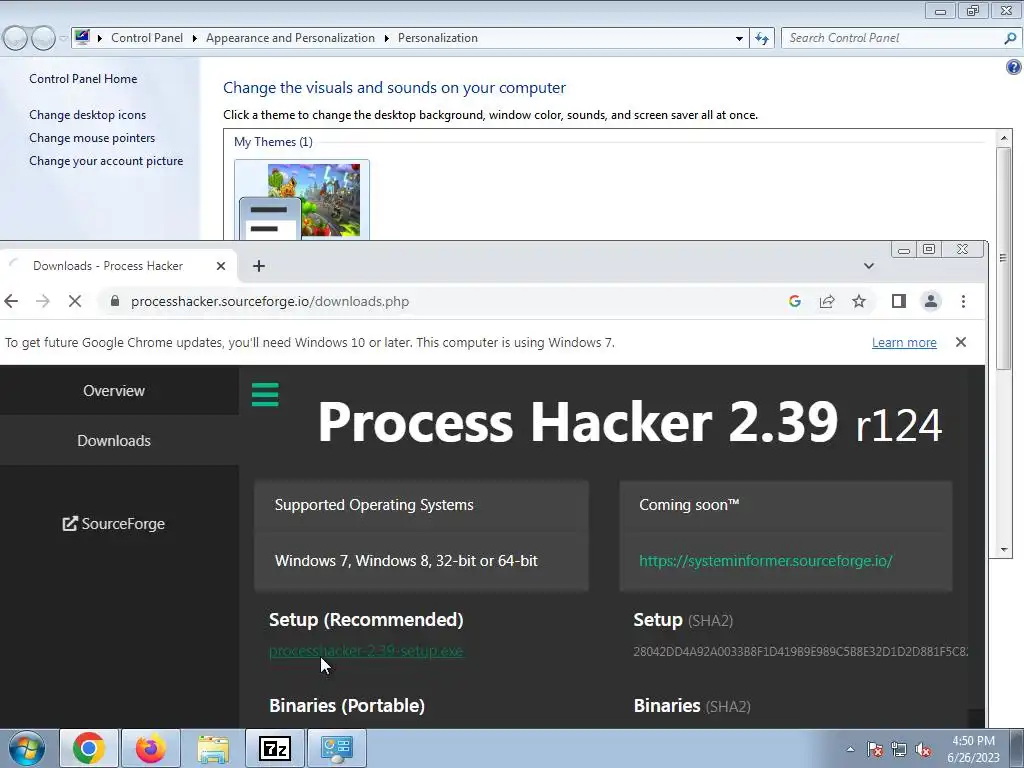Image resolution: width=1024 pixels, height=768 pixels.
Task: Open the Learn more link in the infobar
Action: pyautogui.click(x=904, y=342)
